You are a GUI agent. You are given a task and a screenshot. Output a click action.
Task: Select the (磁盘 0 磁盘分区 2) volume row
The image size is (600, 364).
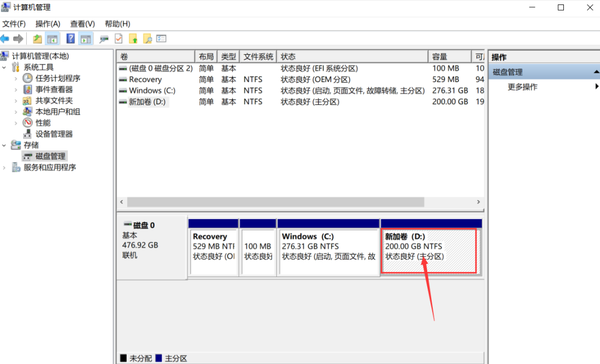301,68
